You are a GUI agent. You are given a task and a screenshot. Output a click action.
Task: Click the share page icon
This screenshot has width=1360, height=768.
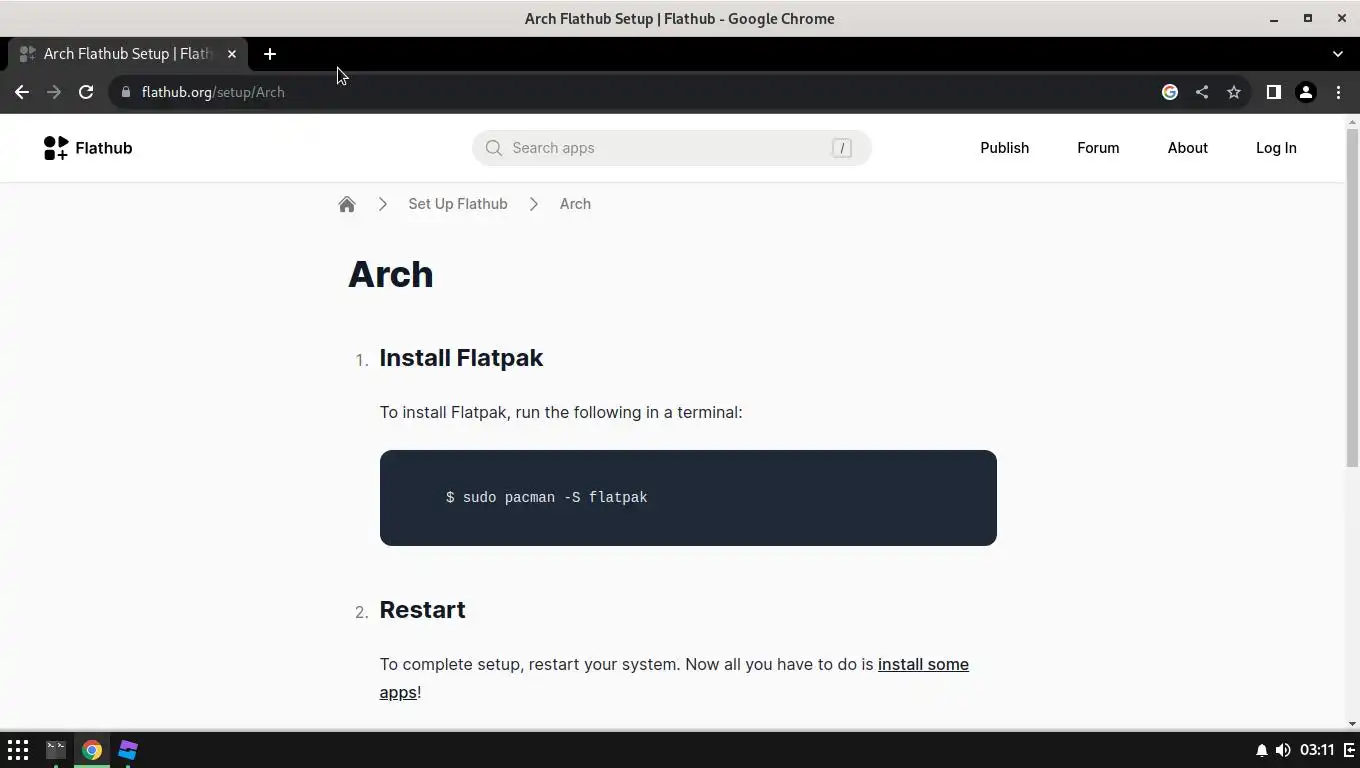1202,92
